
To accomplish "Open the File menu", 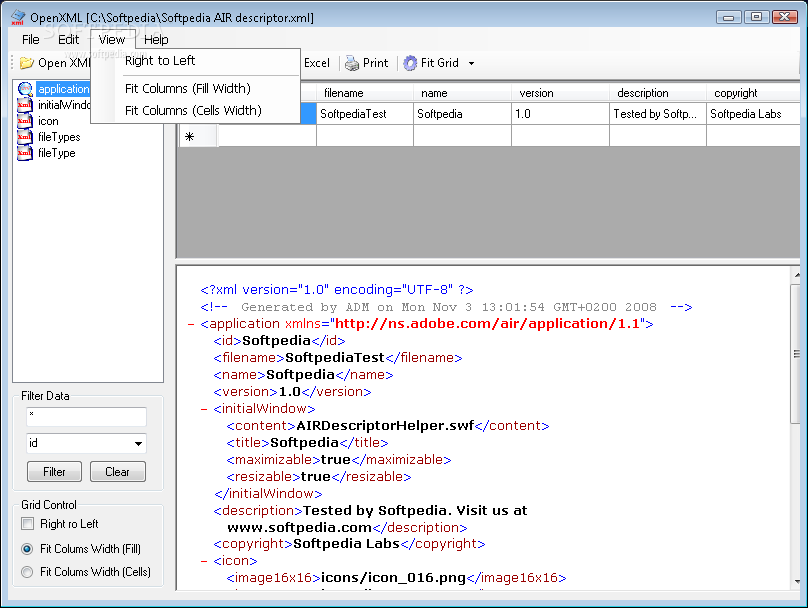I will tap(30, 40).
